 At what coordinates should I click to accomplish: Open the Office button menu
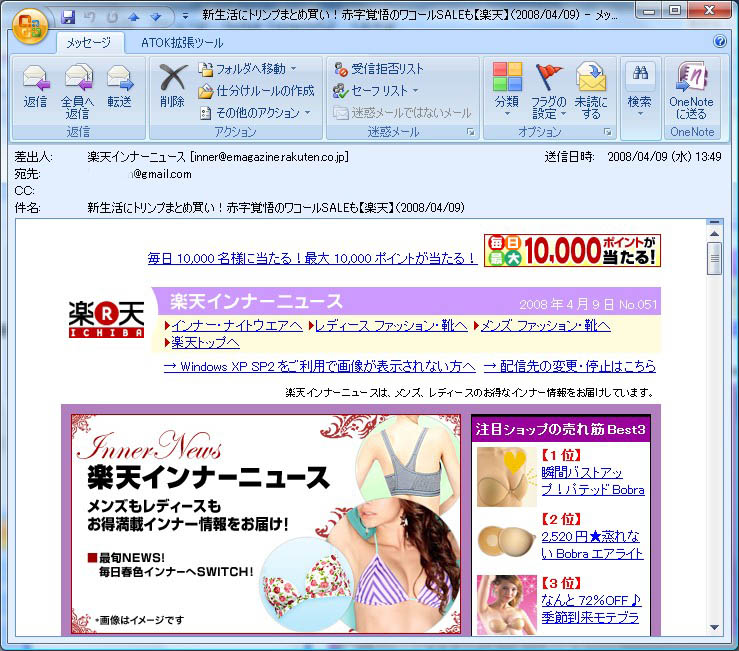(30, 26)
